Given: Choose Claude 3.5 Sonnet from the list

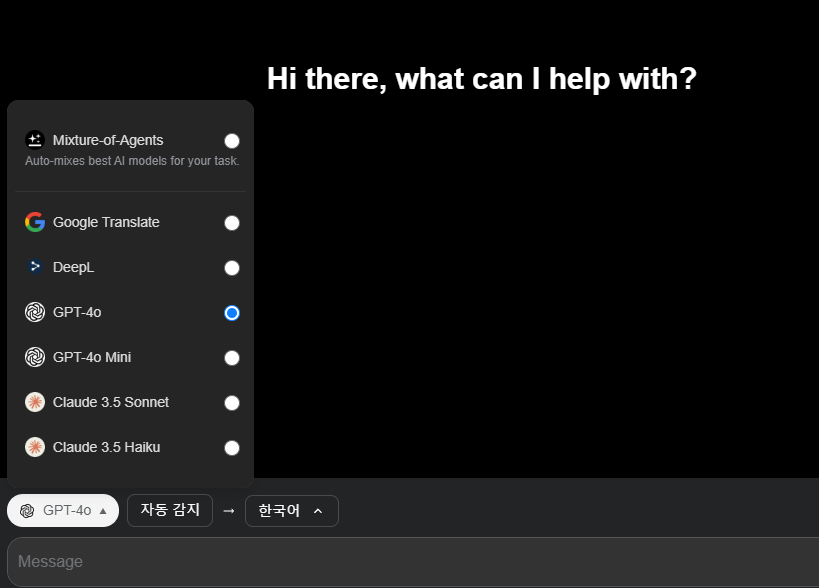Looking at the screenshot, I should click(x=111, y=402).
